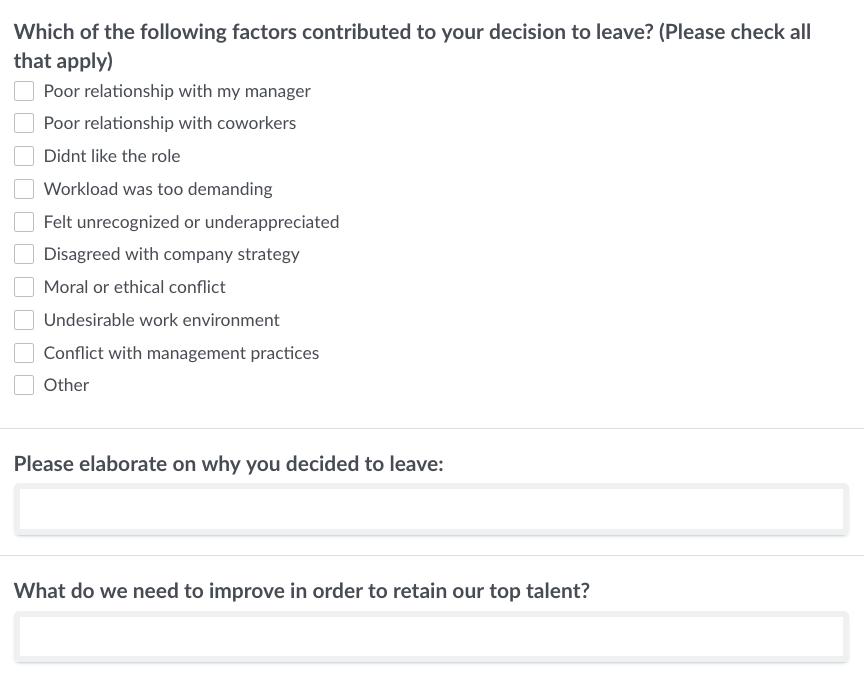864x679 pixels.
Task: Click the 'Workload was too demanding' label text
Action: pyautogui.click(x=158, y=189)
